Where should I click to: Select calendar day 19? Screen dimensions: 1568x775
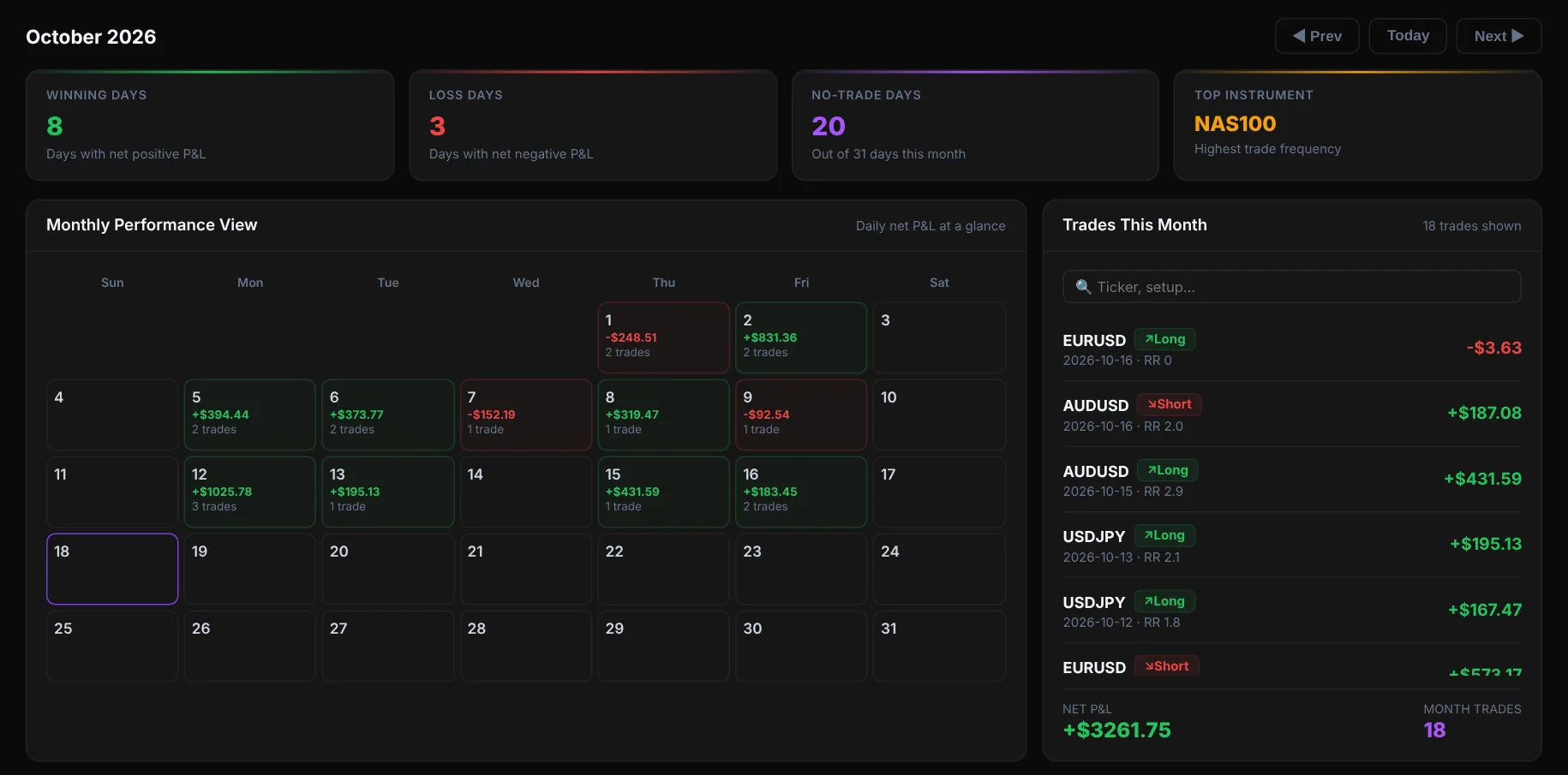(x=250, y=569)
